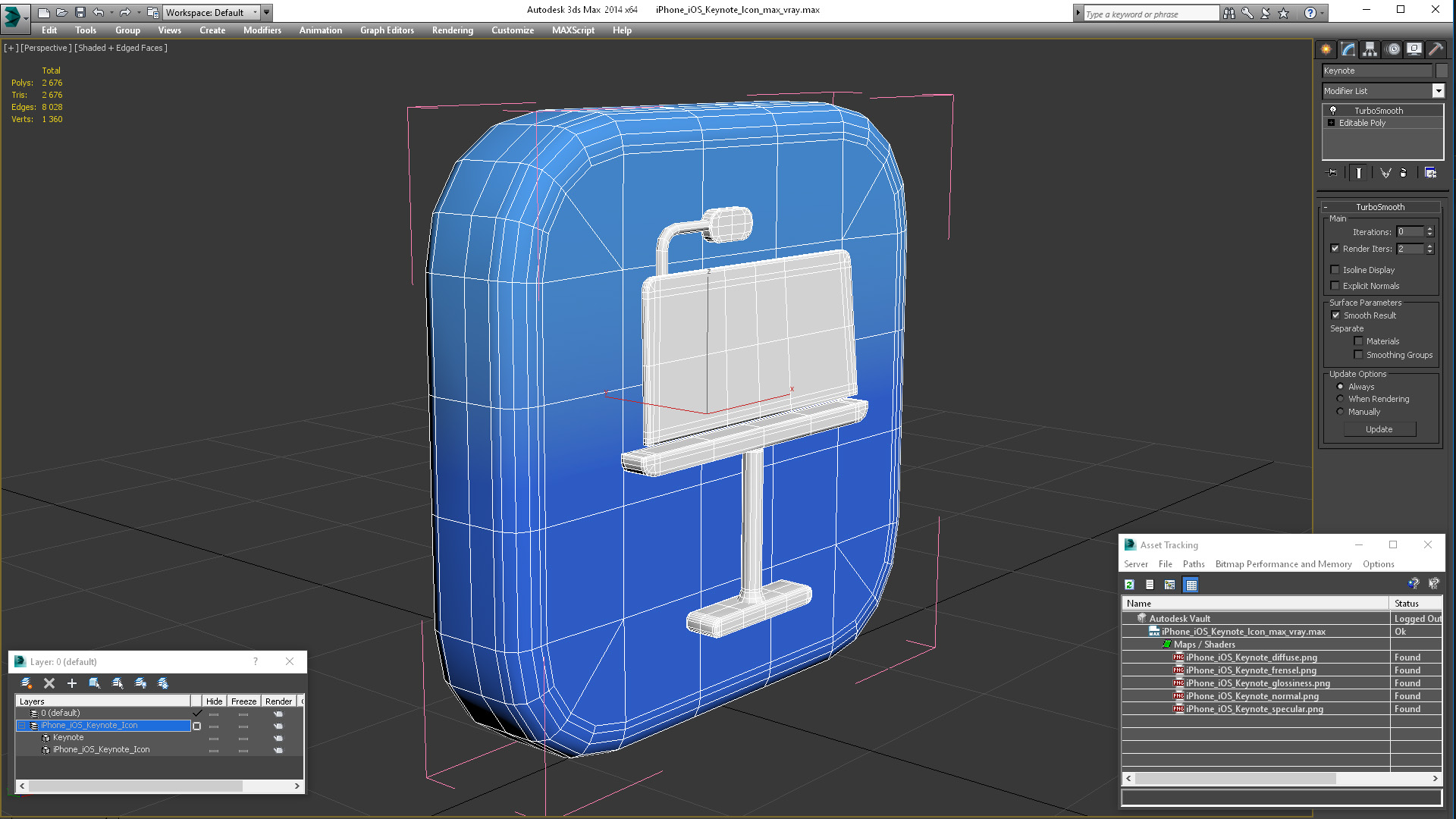Select table view icon in Asset Tracking
Viewport: 1456px width, 819px height.
(1191, 585)
